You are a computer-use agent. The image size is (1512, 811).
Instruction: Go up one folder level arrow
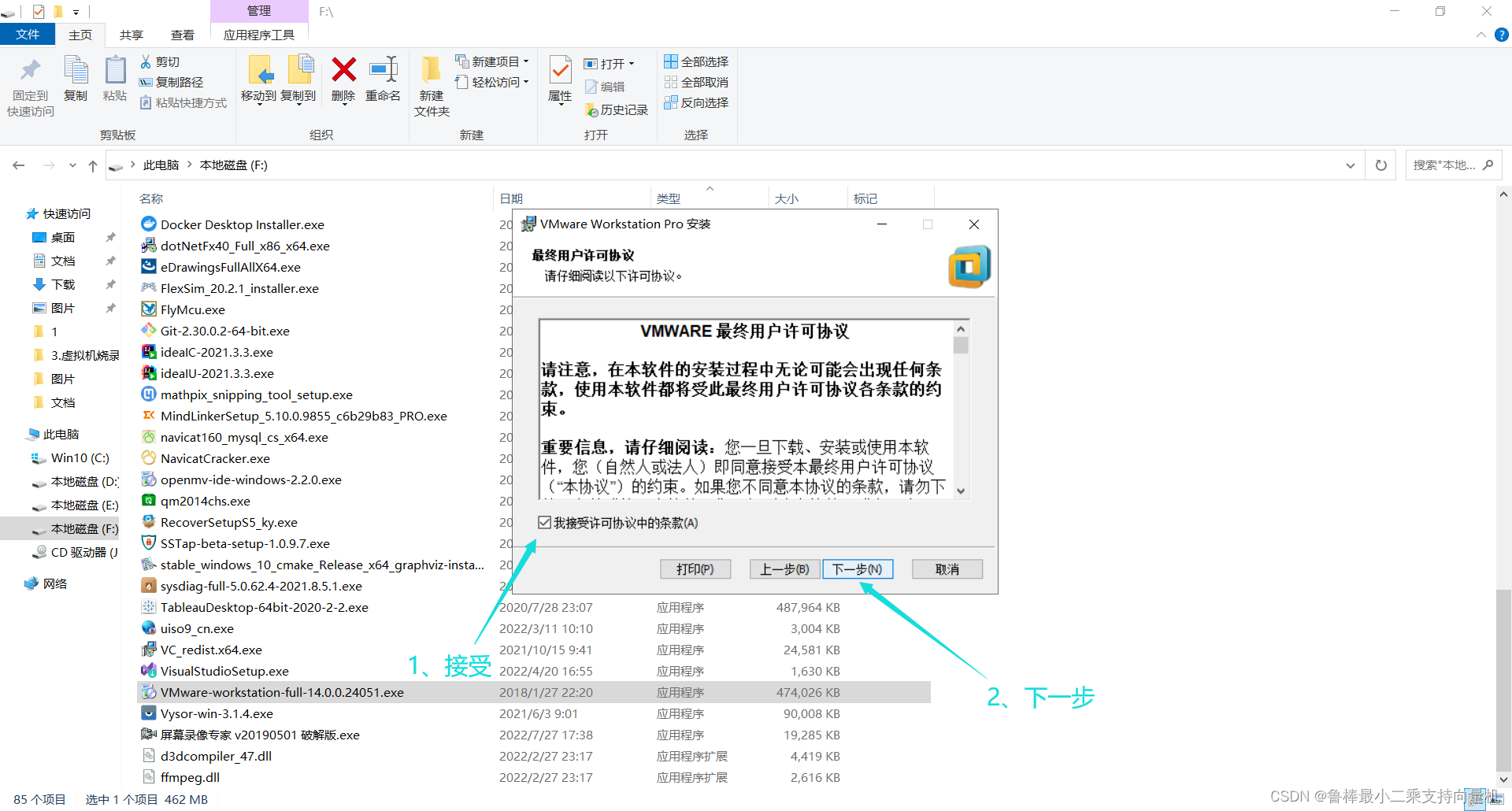click(93, 165)
